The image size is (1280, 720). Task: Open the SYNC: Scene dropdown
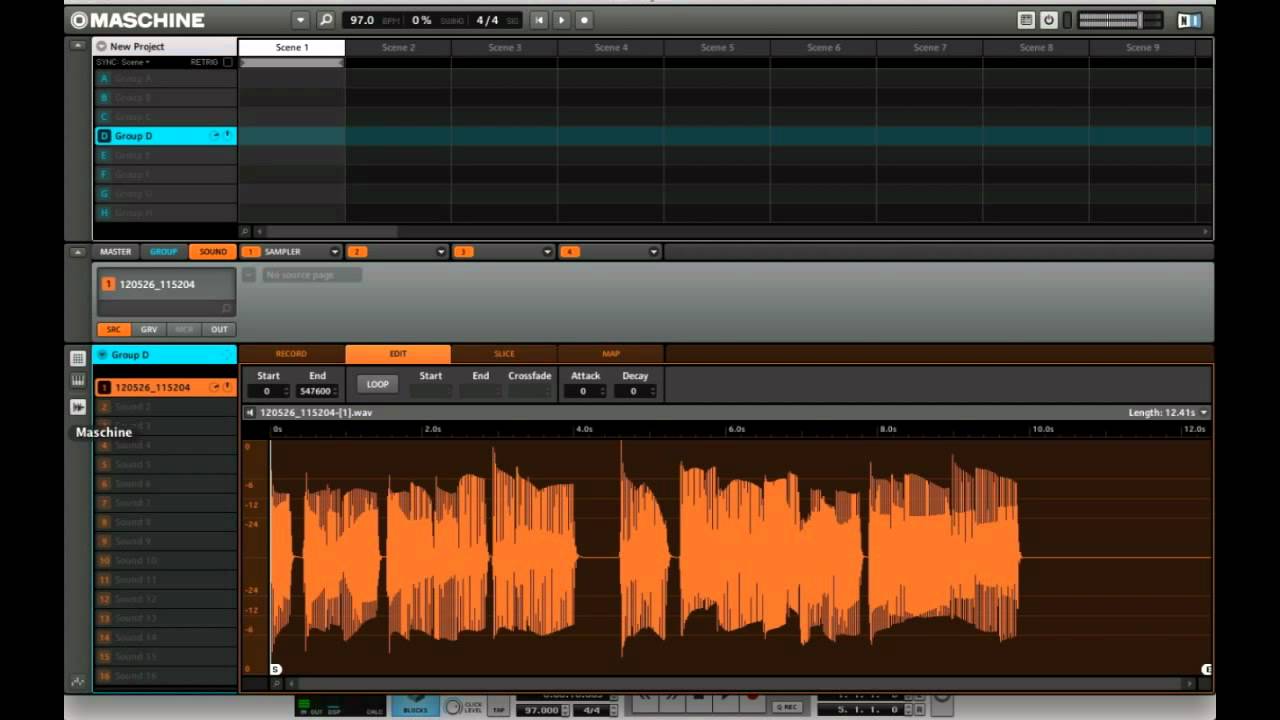(123, 62)
